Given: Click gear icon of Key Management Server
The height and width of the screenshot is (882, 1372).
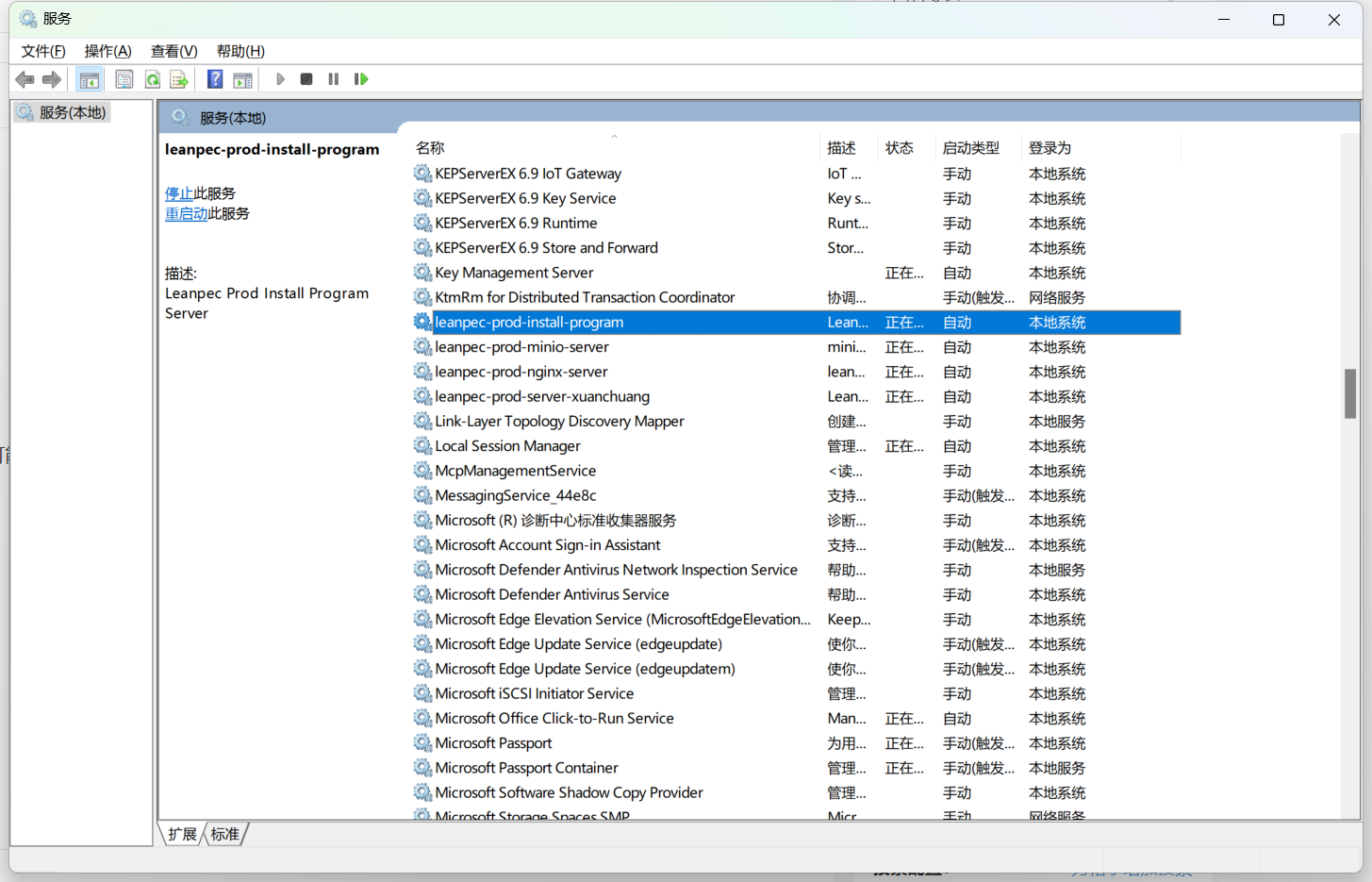Looking at the screenshot, I should tap(422, 272).
